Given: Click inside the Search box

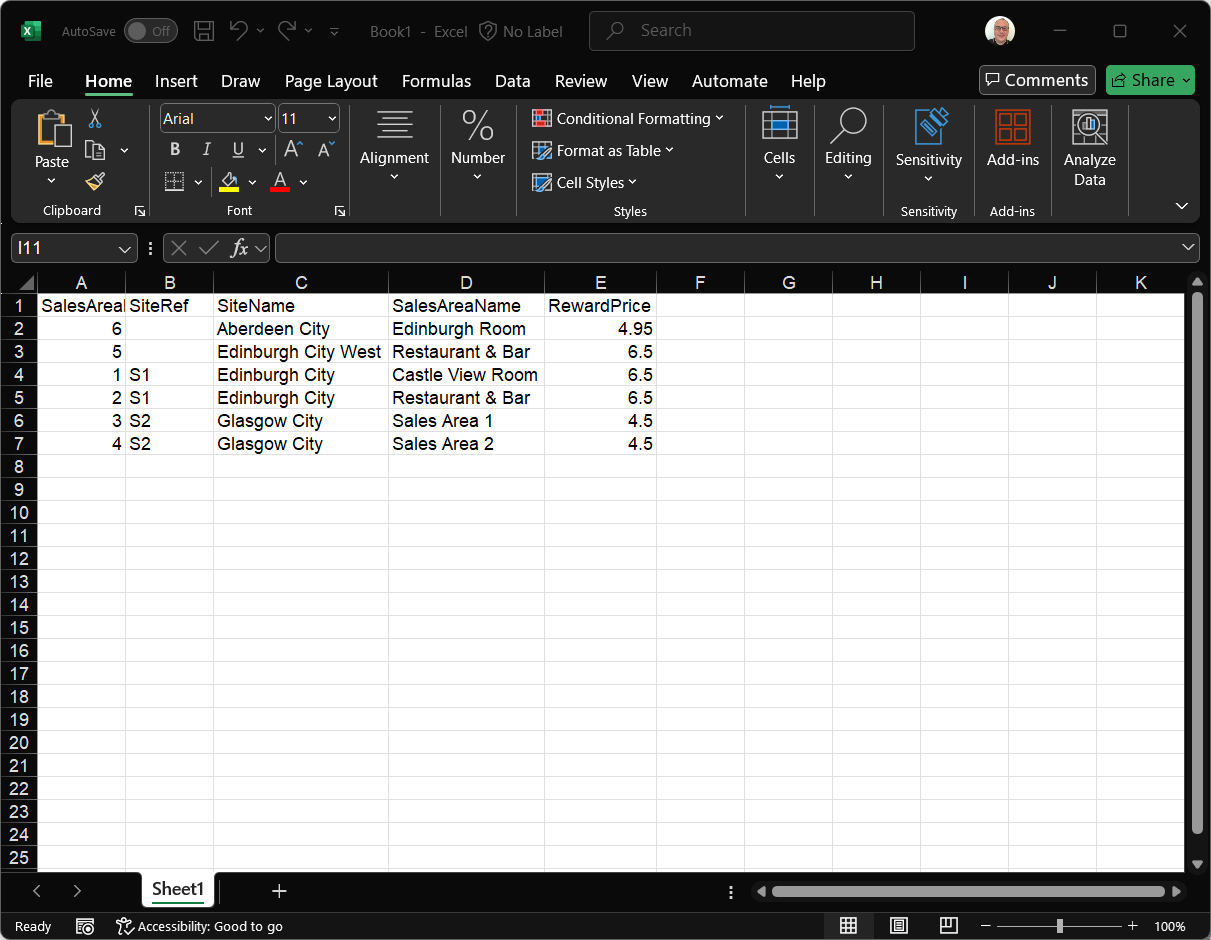Looking at the screenshot, I should (752, 31).
